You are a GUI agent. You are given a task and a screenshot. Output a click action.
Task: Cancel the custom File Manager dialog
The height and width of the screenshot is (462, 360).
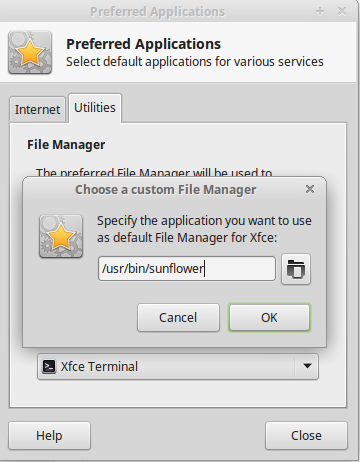tap(178, 317)
